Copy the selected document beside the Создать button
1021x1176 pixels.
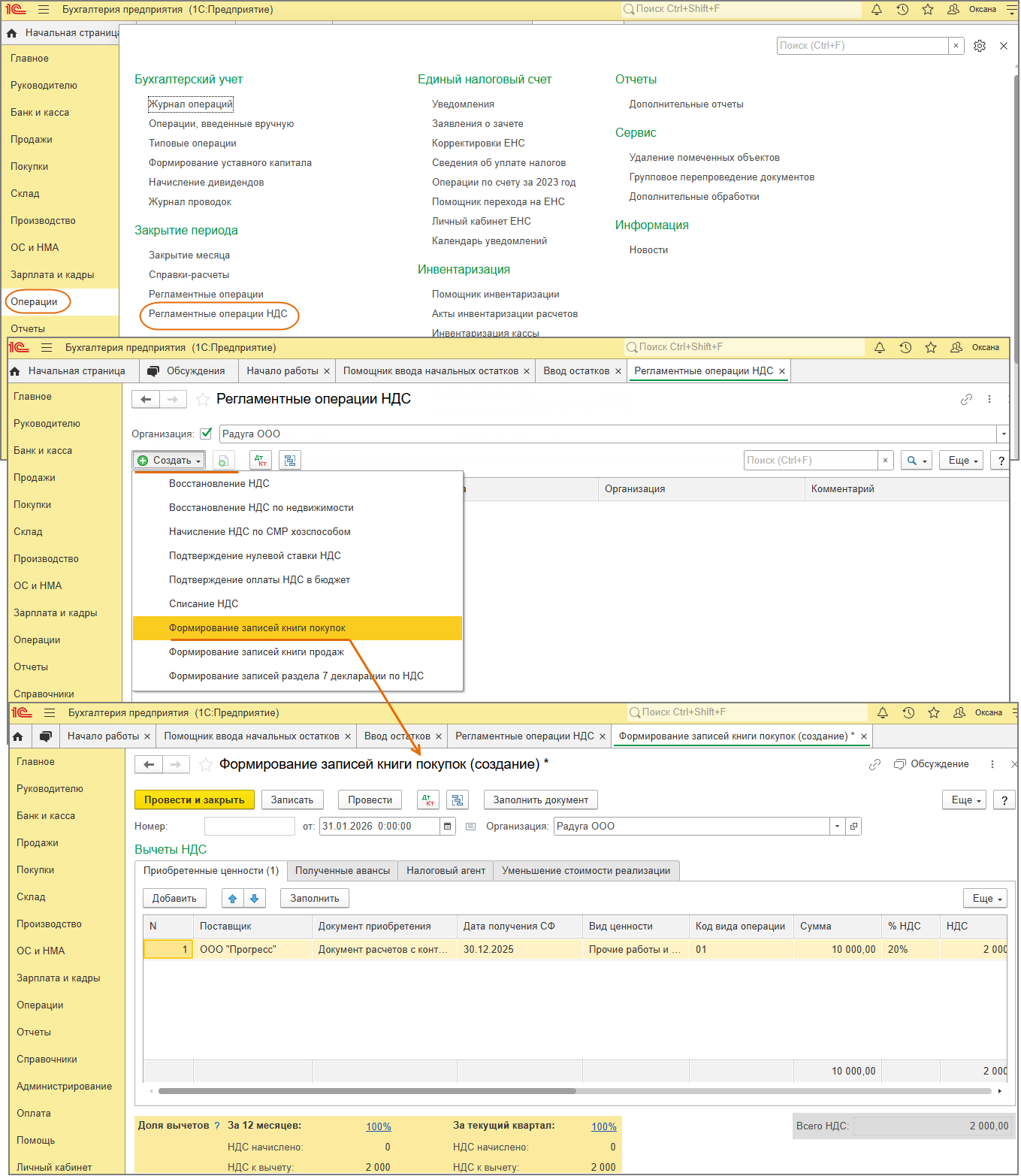[x=224, y=461]
